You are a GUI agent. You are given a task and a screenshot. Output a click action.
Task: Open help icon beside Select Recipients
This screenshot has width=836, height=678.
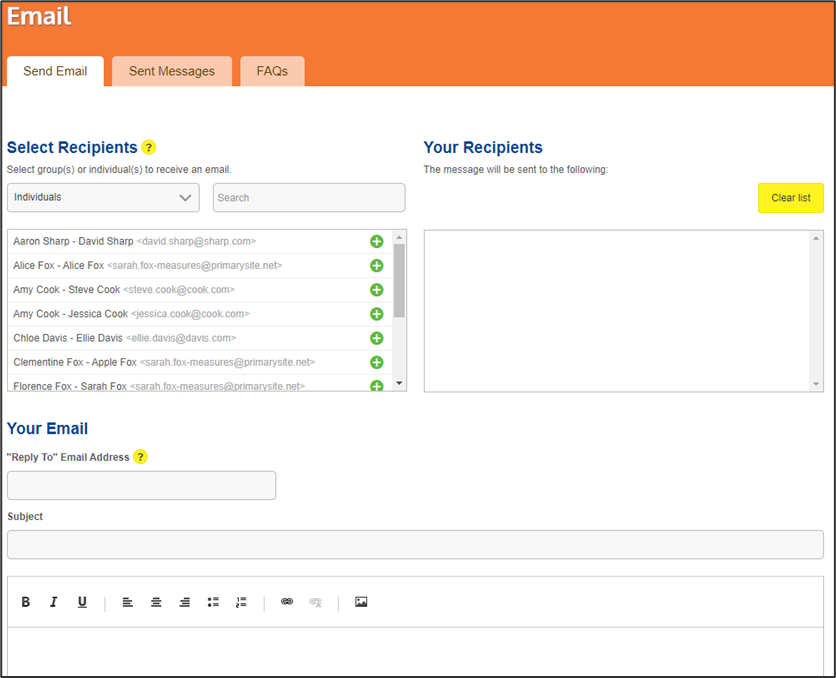tap(149, 148)
